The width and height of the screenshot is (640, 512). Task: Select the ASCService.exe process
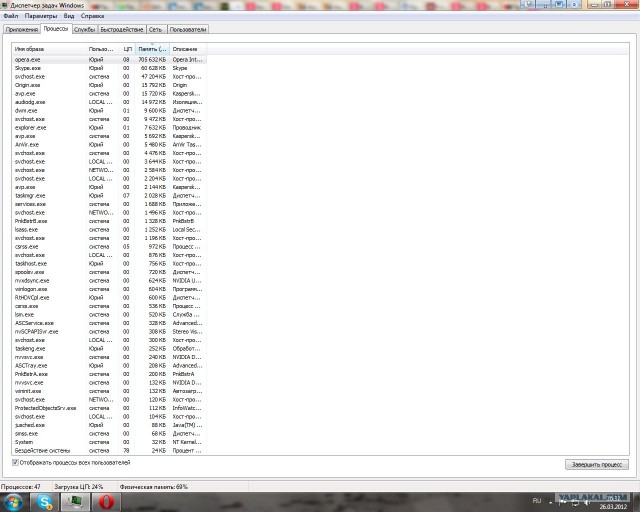[109, 323]
